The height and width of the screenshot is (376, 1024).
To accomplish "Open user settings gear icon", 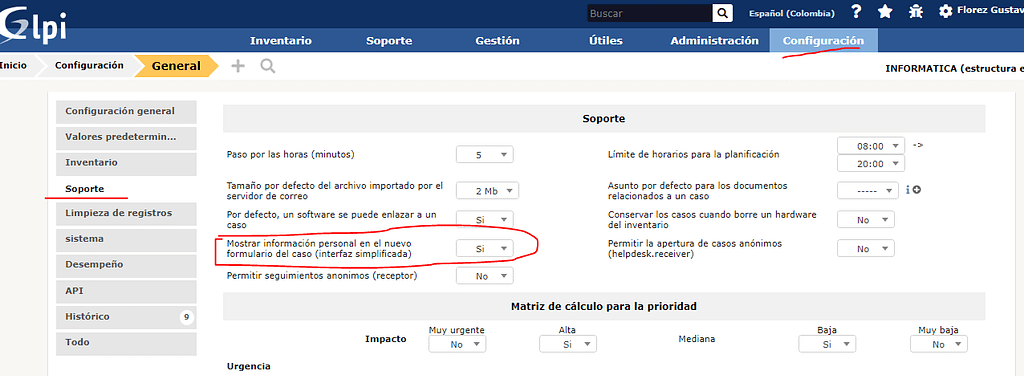I will 945,12.
